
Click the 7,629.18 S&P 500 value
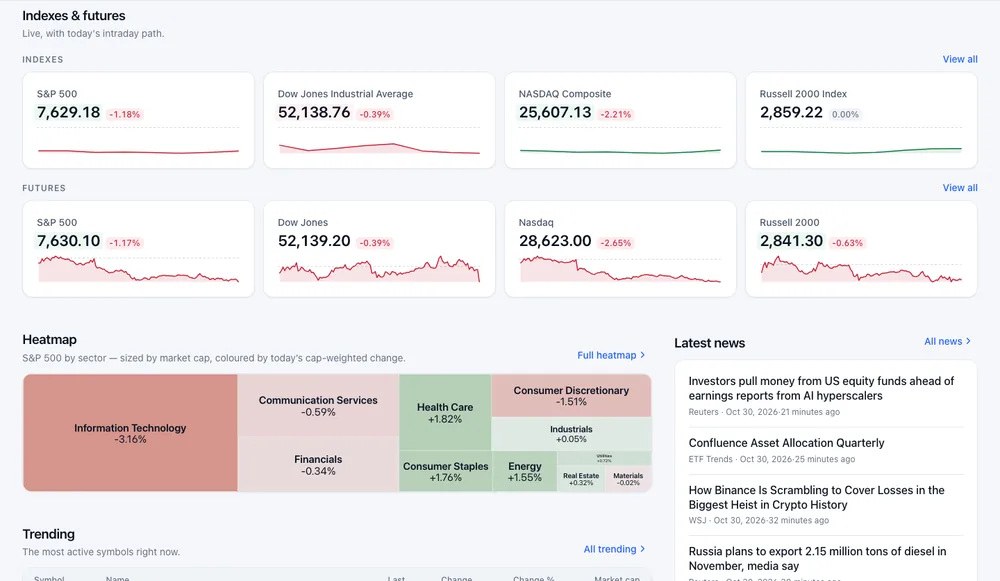(x=68, y=112)
